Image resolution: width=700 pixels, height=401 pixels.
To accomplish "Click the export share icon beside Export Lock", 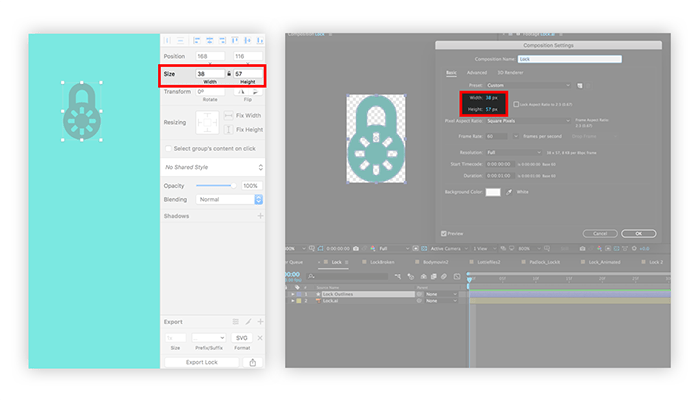I will (253, 362).
